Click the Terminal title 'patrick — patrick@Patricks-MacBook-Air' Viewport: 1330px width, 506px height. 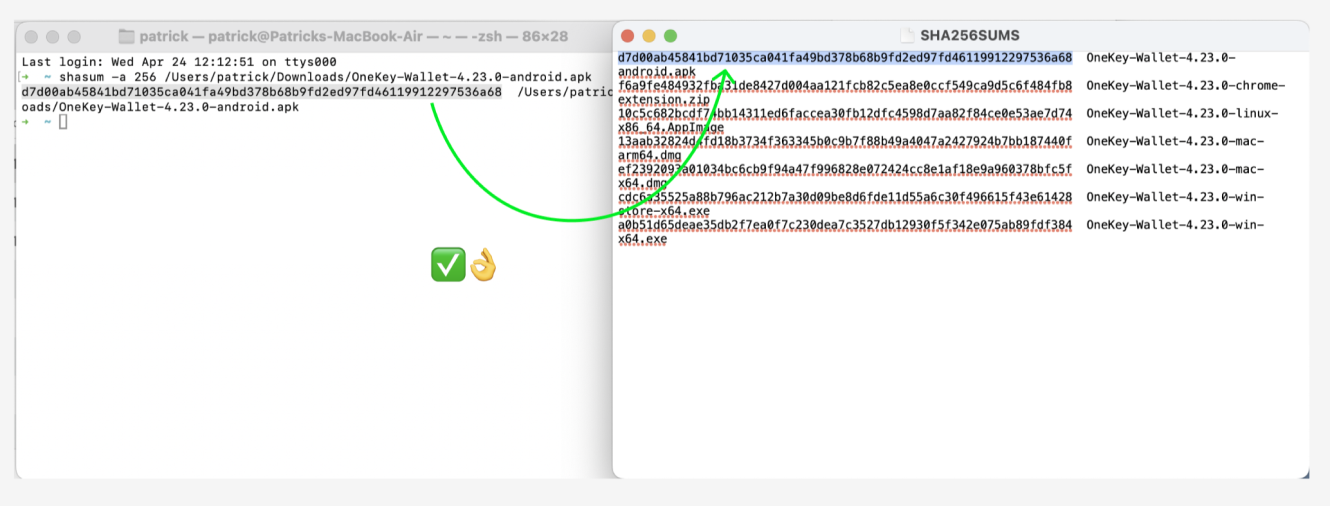(x=281, y=37)
